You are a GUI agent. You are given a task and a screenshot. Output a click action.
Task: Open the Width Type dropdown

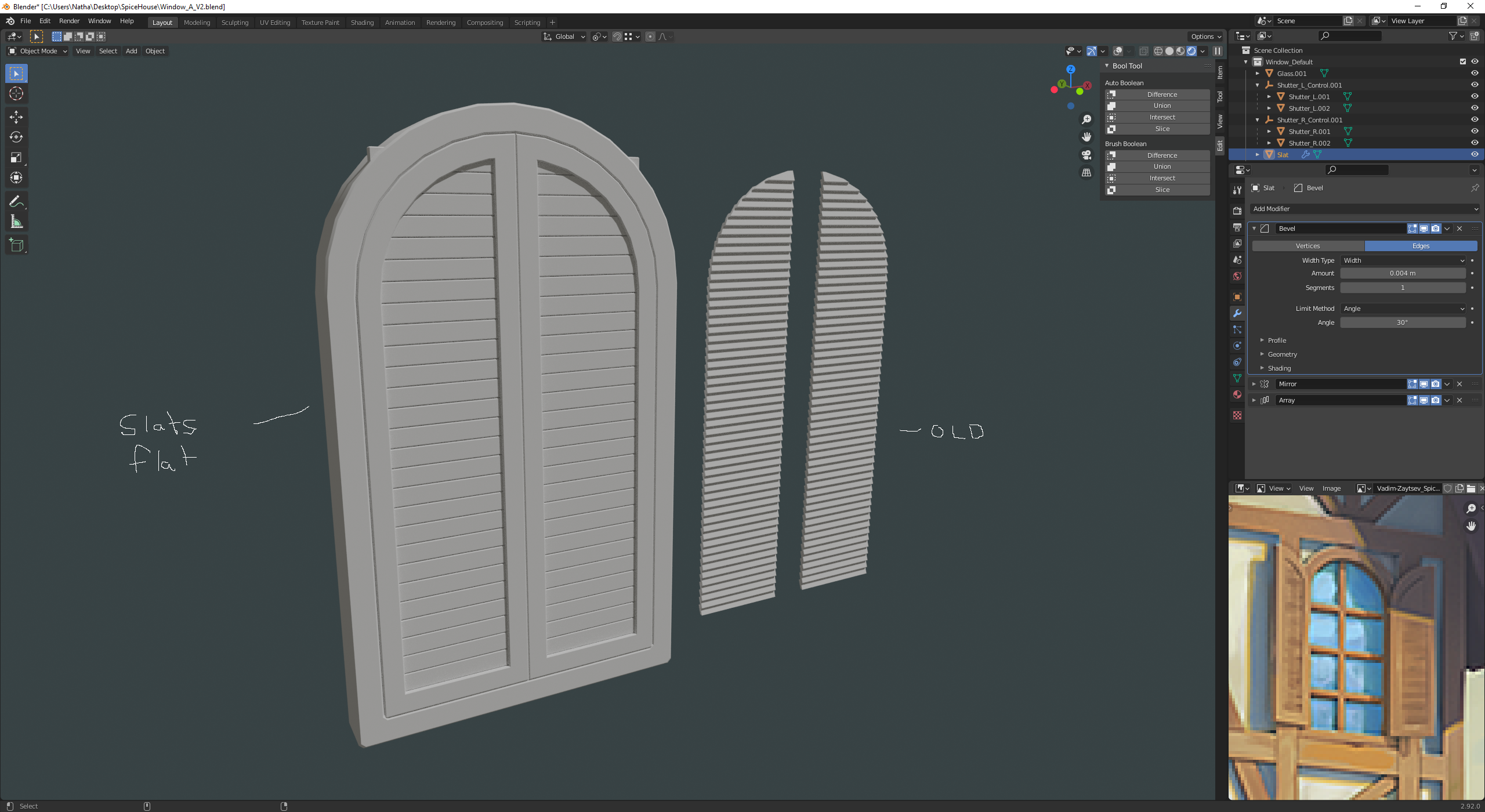(x=1403, y=260)
